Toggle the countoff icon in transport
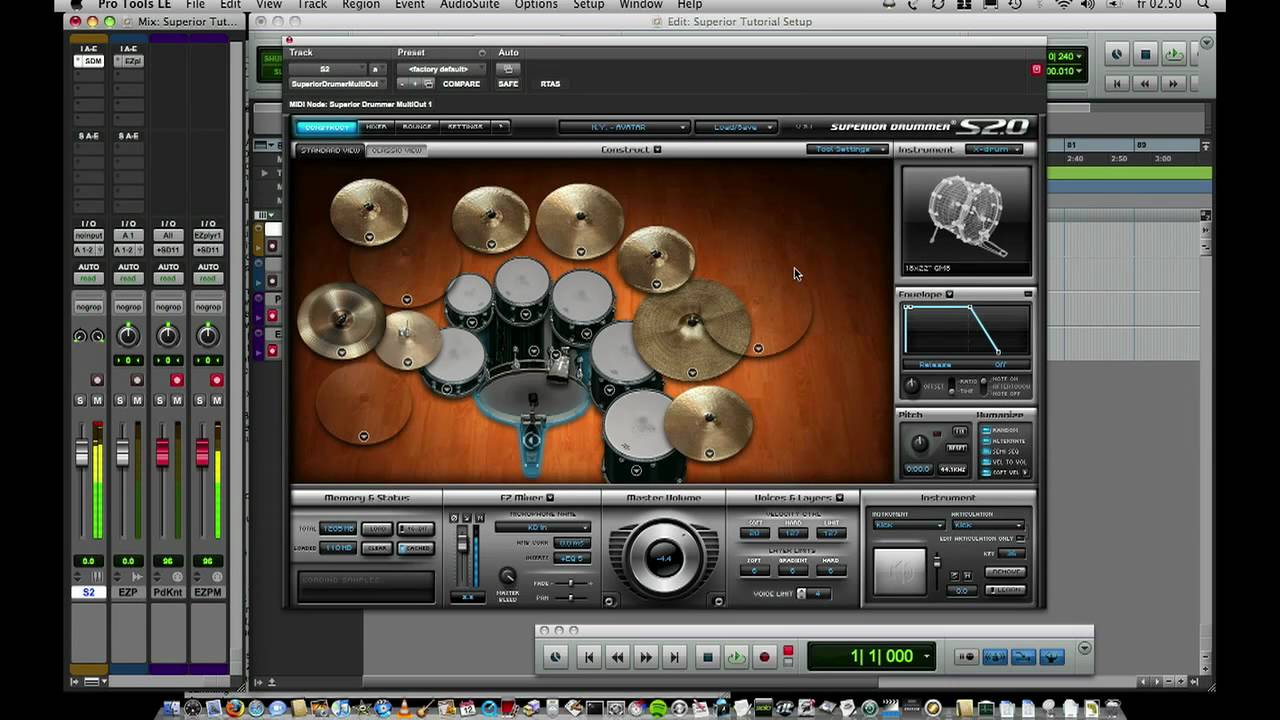 point(1023,657)
